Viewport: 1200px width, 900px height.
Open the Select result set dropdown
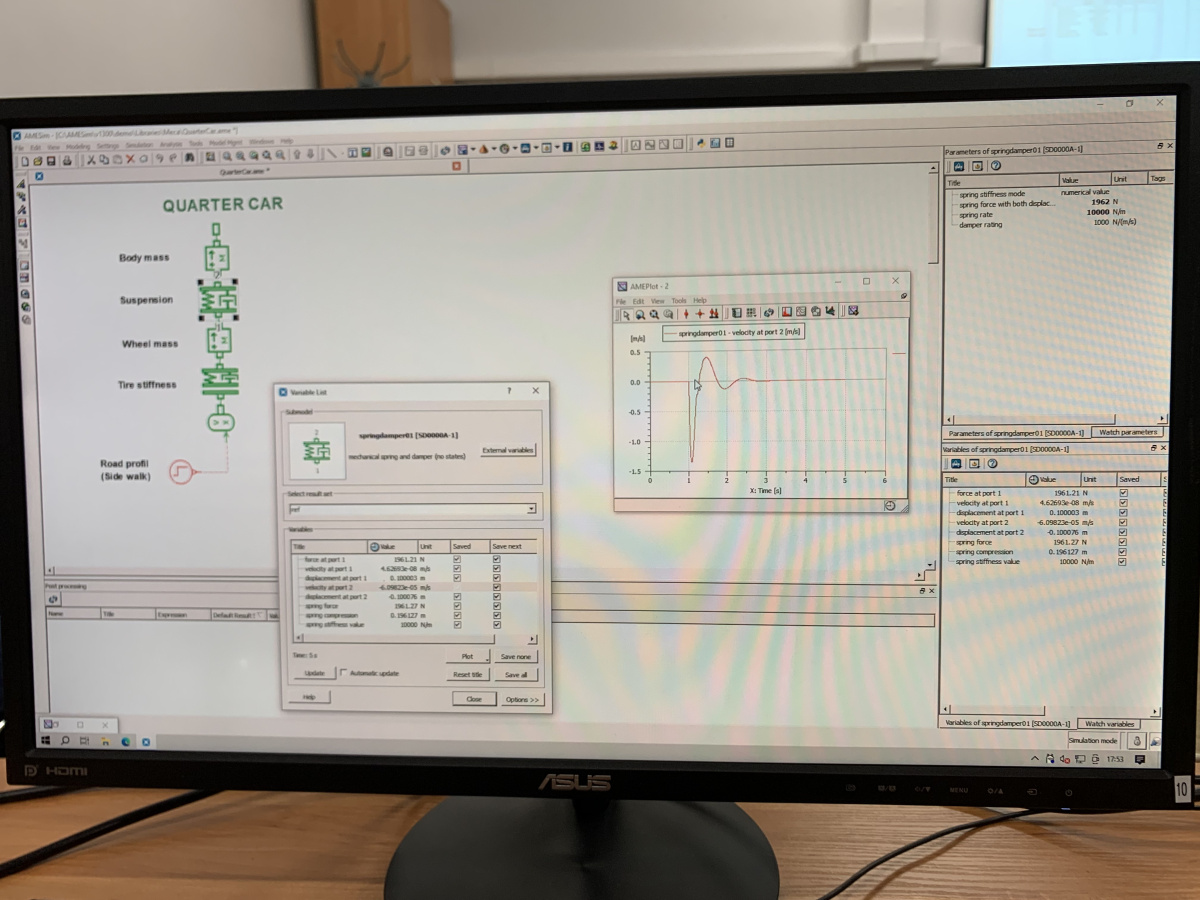530,509
